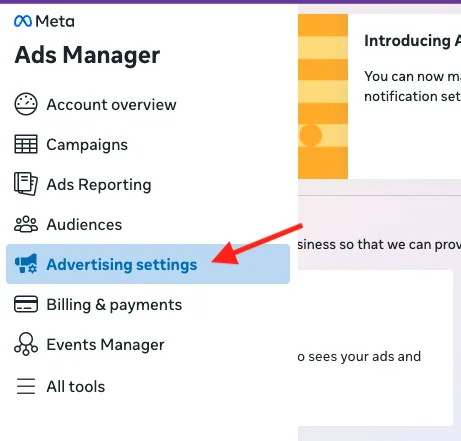
Task: Click the Ads Reporting document icon
Action: (26, 184)
